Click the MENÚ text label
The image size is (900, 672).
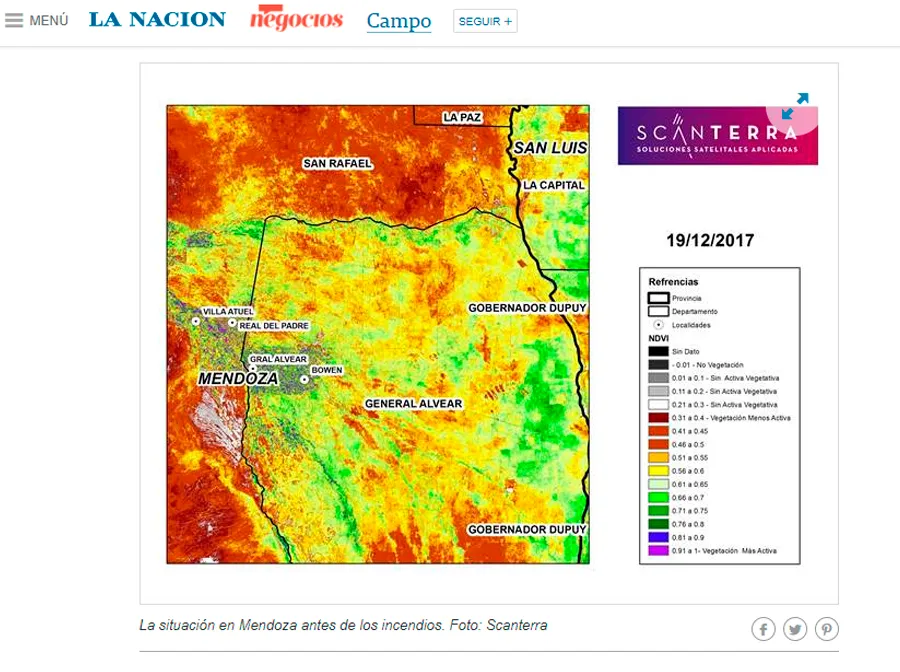click(x=49, y=21)
